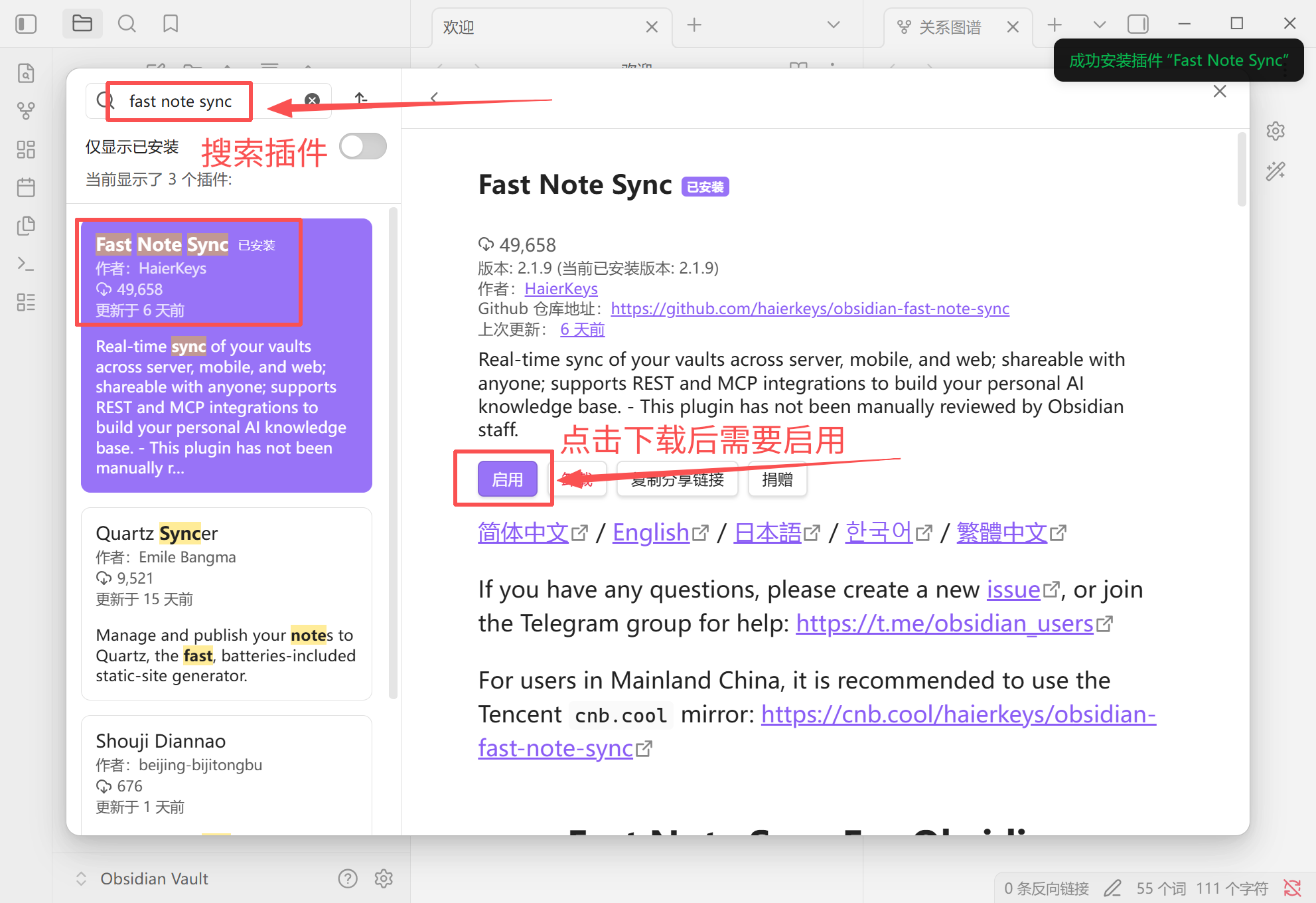This screenshot has height=903, width=1316.
Task: Click the pencil edit-mode status bar icon
Action: (x=1113, y=888)
